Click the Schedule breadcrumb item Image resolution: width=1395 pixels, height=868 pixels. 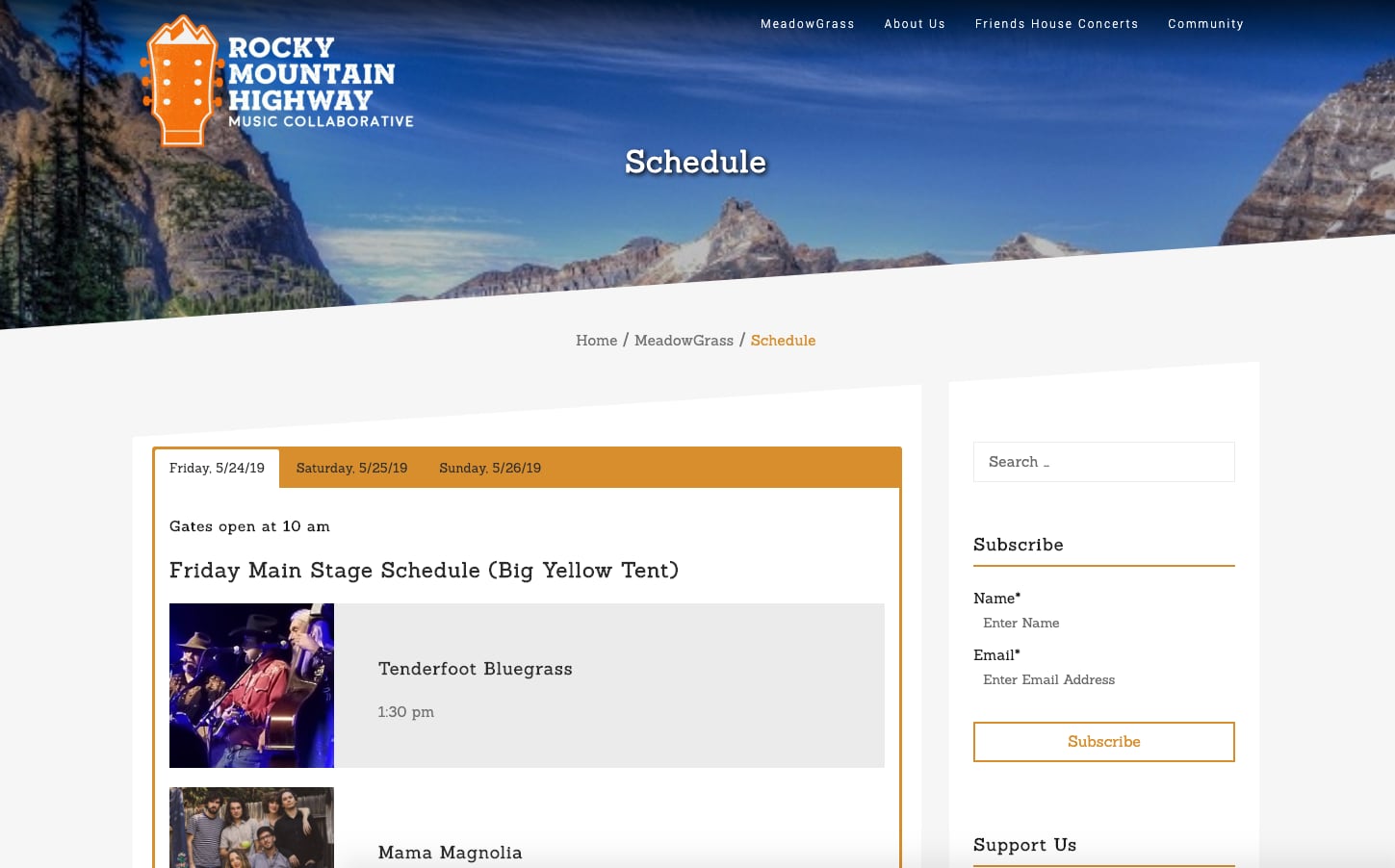783,341
